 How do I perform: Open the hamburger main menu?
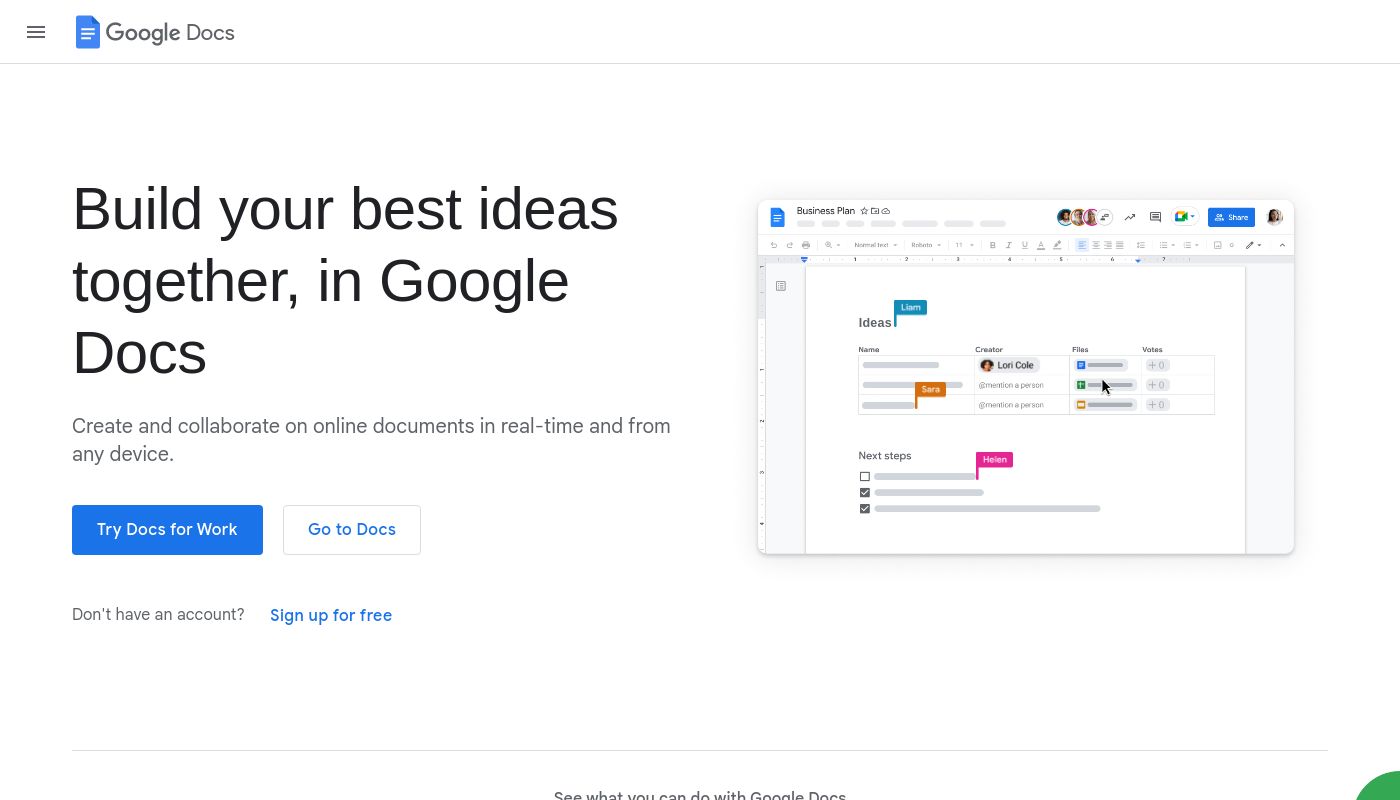(x=36, y=32)
